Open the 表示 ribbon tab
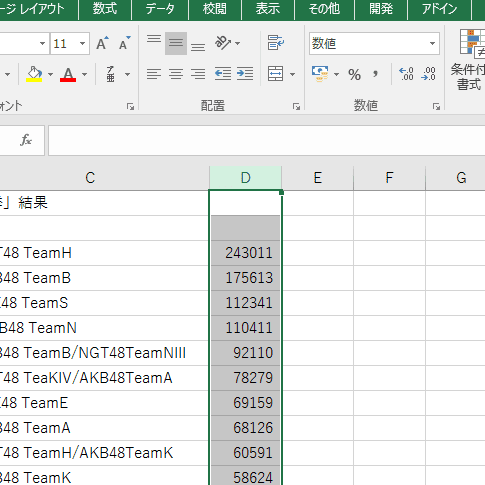This screenshot has height=485, width=485. click(268, 9)
